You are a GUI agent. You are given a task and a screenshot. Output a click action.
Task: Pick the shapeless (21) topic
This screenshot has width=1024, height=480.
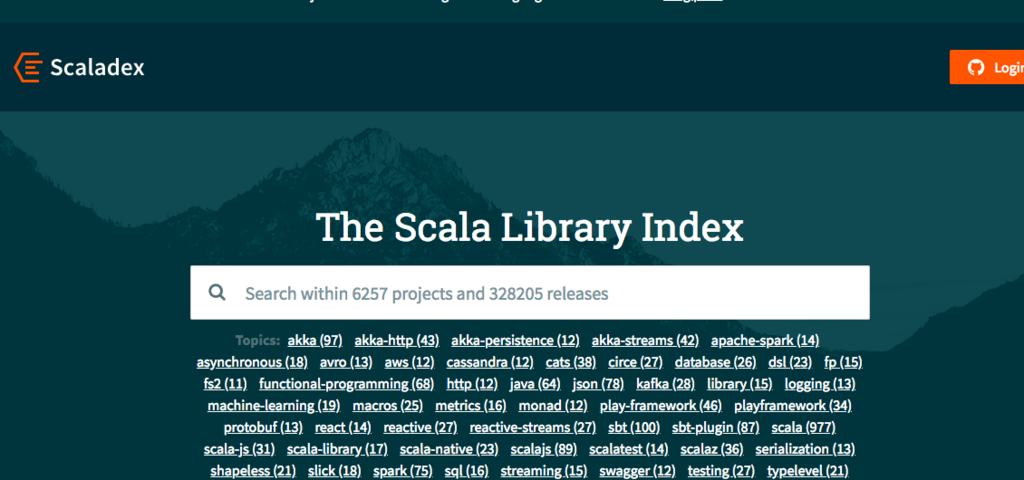click(253, 470)
